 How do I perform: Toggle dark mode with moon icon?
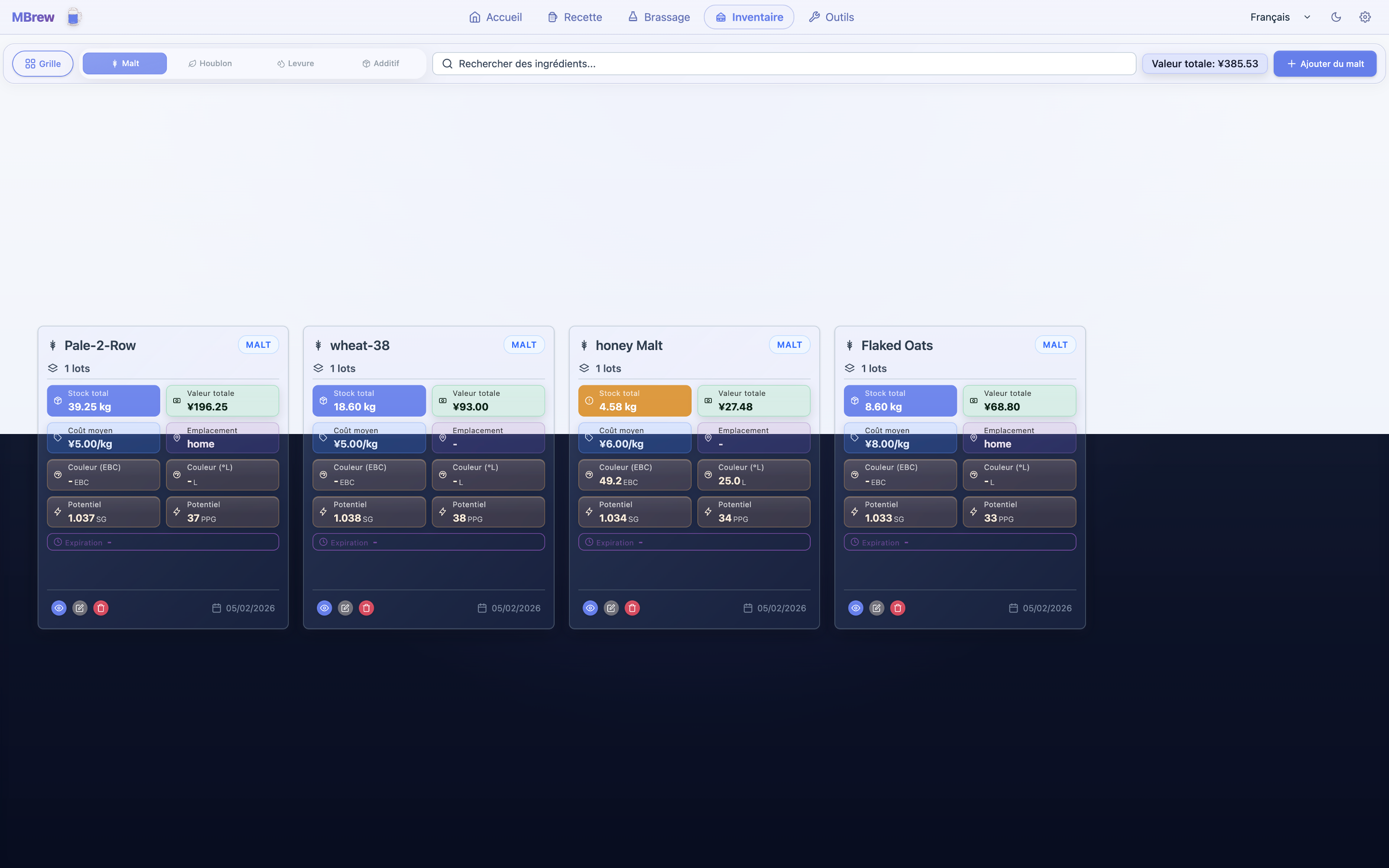1335,17
